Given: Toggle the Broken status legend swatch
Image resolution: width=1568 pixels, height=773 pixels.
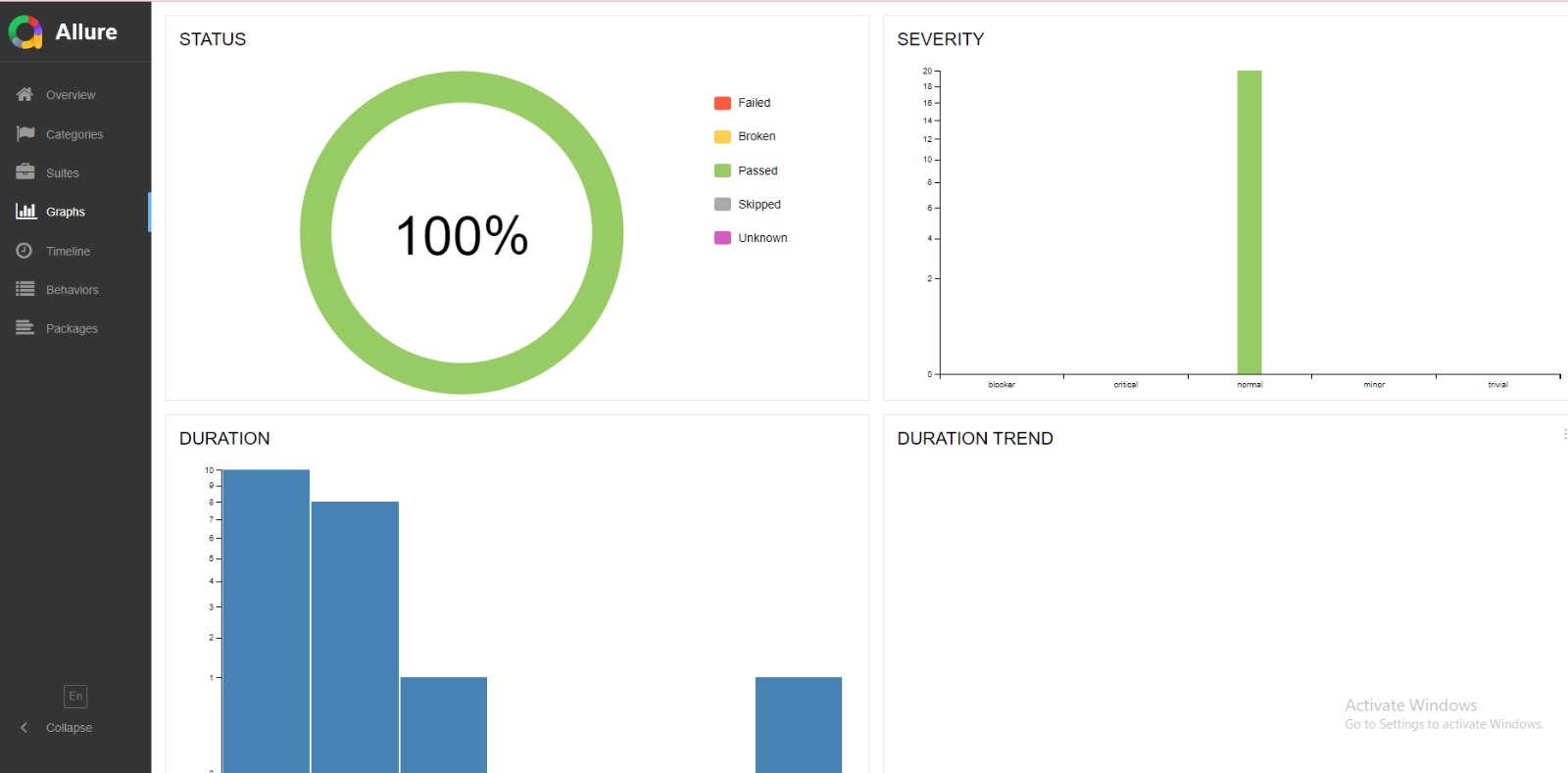Looking at the screenshot, I should point(722,137).
